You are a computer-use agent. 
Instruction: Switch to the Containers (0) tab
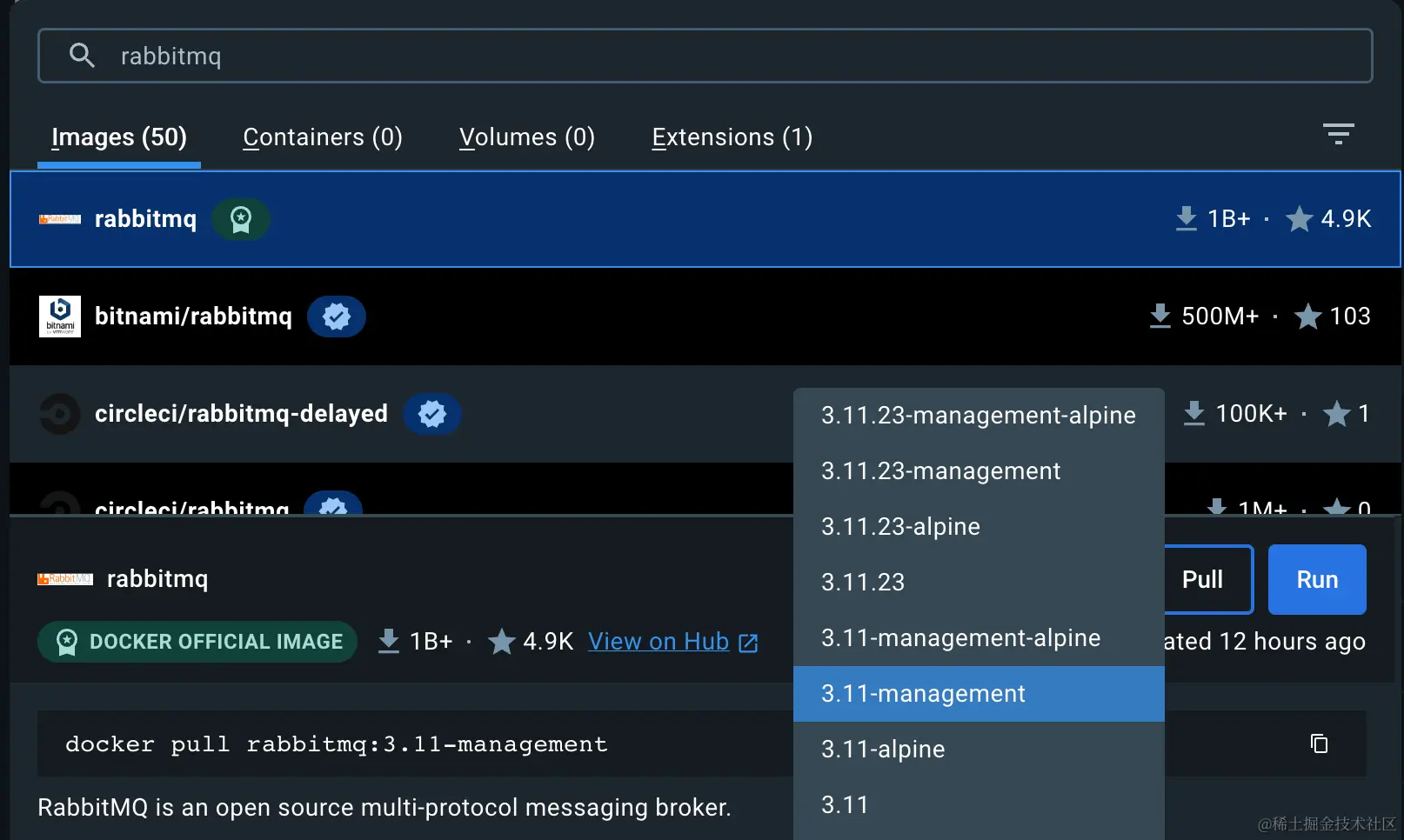323,137
